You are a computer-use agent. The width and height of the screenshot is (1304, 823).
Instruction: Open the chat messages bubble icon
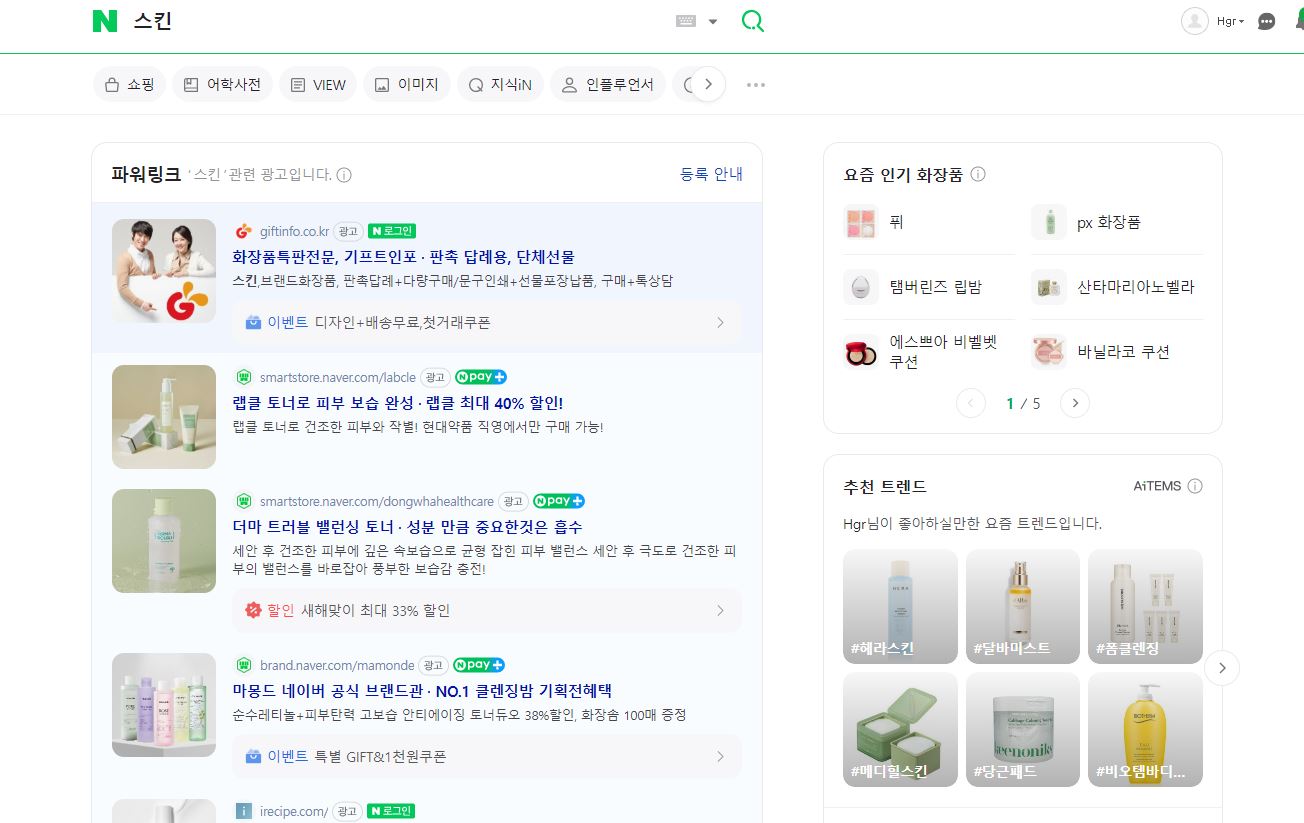pos(1266,21)
